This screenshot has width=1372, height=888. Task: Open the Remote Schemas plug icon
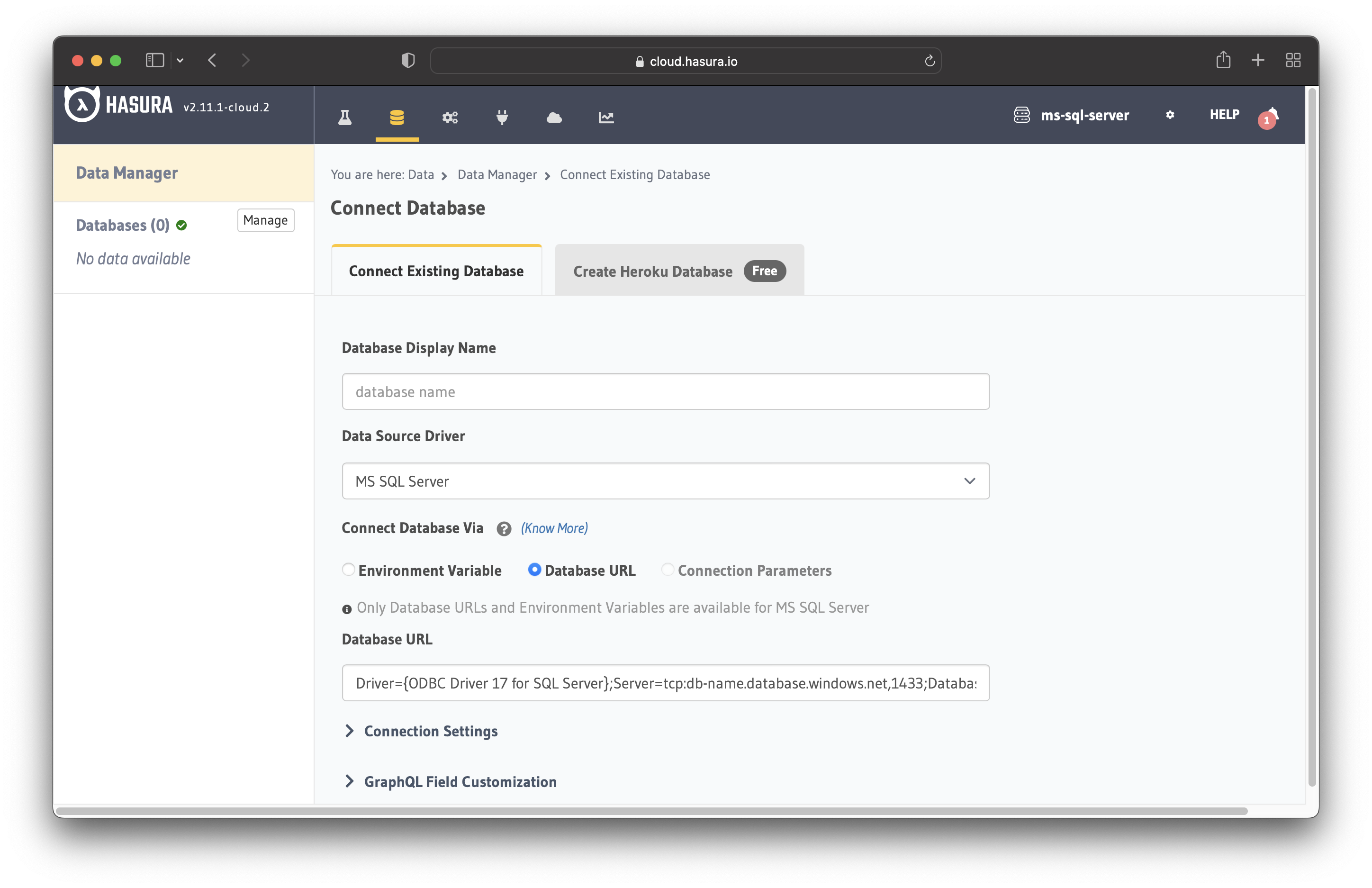coord(502,118)
